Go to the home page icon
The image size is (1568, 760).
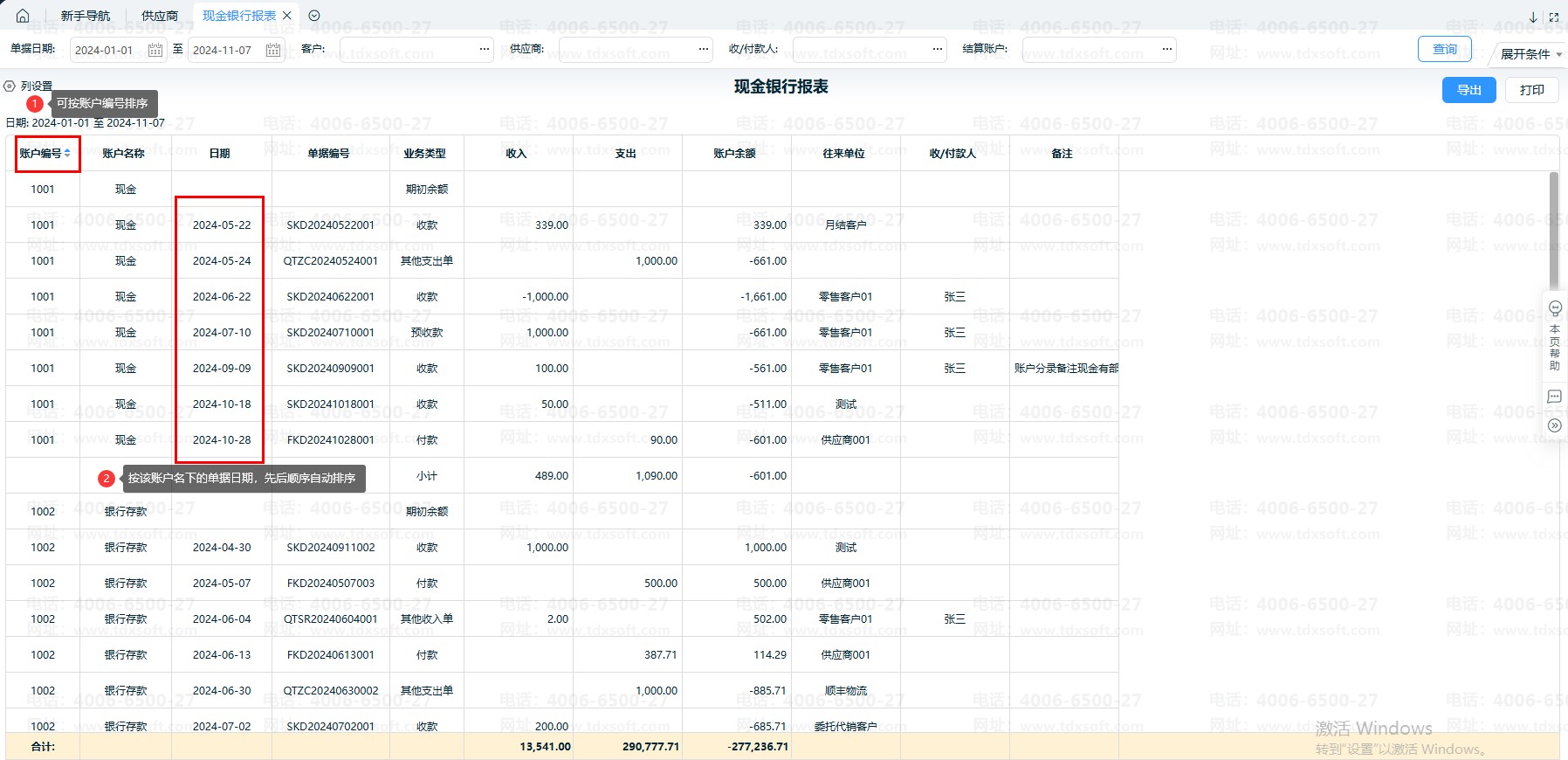click(x=23, y=16)
